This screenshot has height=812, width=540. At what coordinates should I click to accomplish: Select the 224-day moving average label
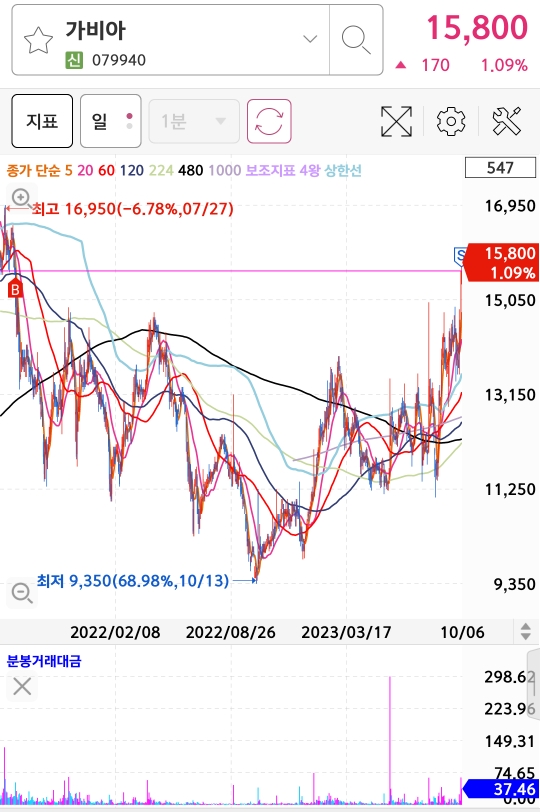[161, 170]
